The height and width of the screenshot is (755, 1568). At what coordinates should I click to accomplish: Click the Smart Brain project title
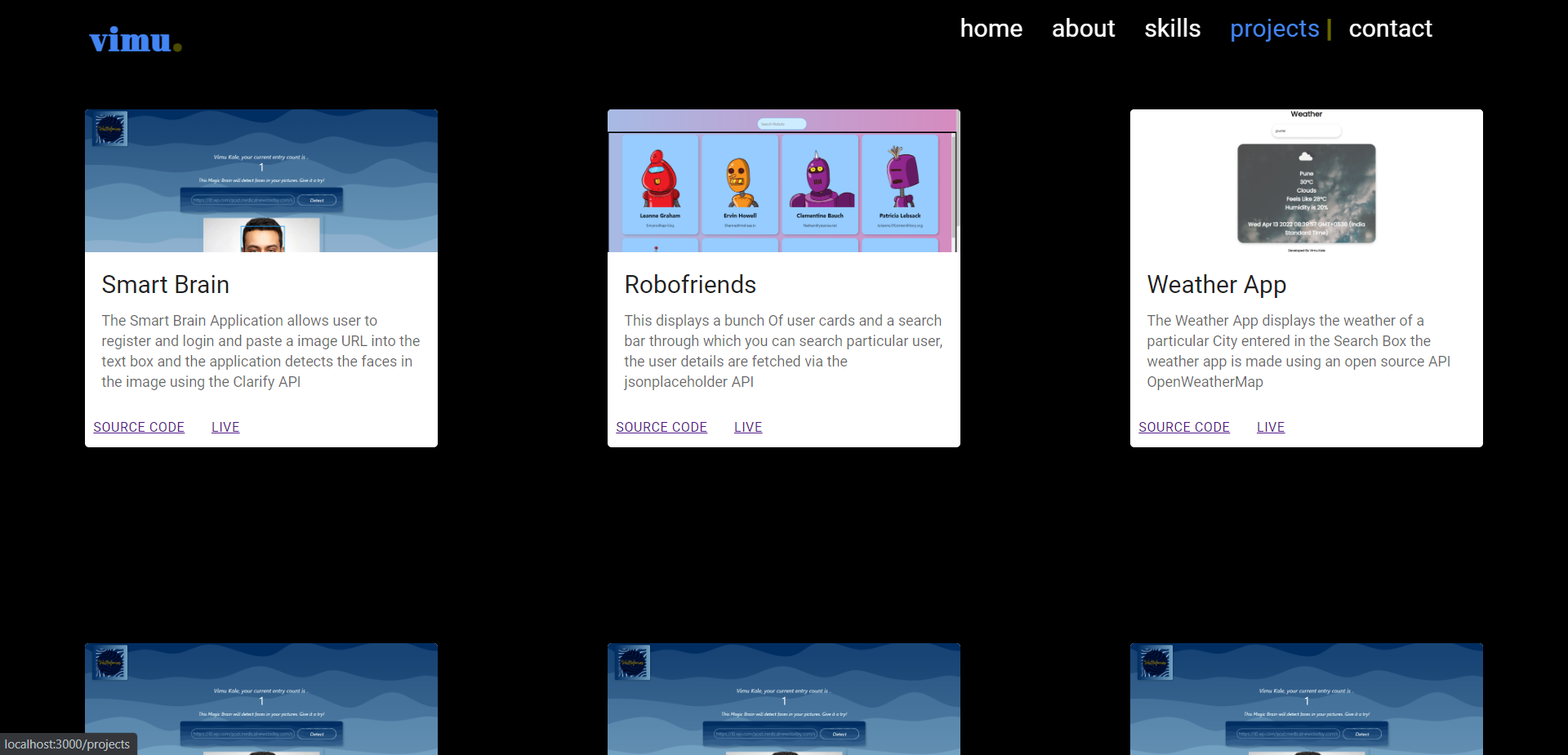point(165,284)
